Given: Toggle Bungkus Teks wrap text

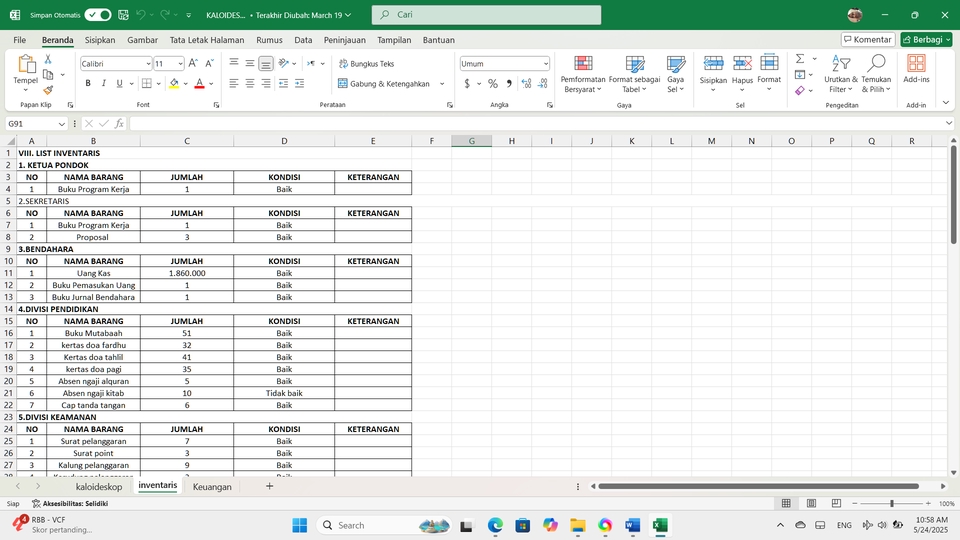Looking at the screenshot, I should [367, 64].
